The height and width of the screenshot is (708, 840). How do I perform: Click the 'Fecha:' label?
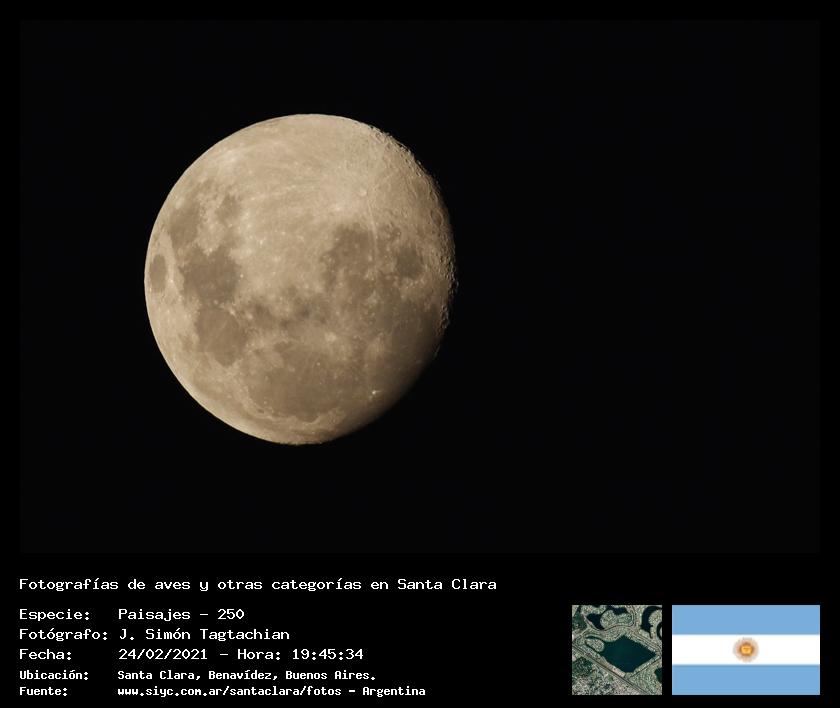(x=46, y=654)
